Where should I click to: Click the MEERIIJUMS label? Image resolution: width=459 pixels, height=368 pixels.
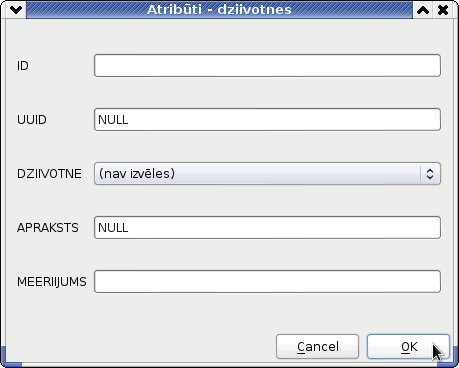click(52, 282)
